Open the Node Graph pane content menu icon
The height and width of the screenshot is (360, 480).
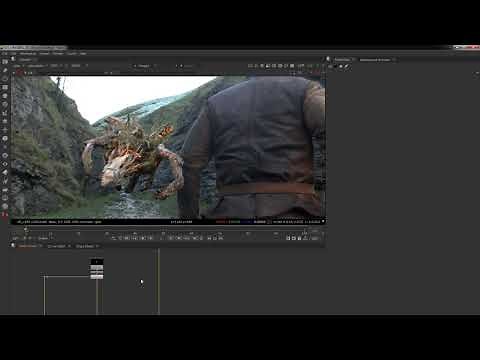click(13, 246)
